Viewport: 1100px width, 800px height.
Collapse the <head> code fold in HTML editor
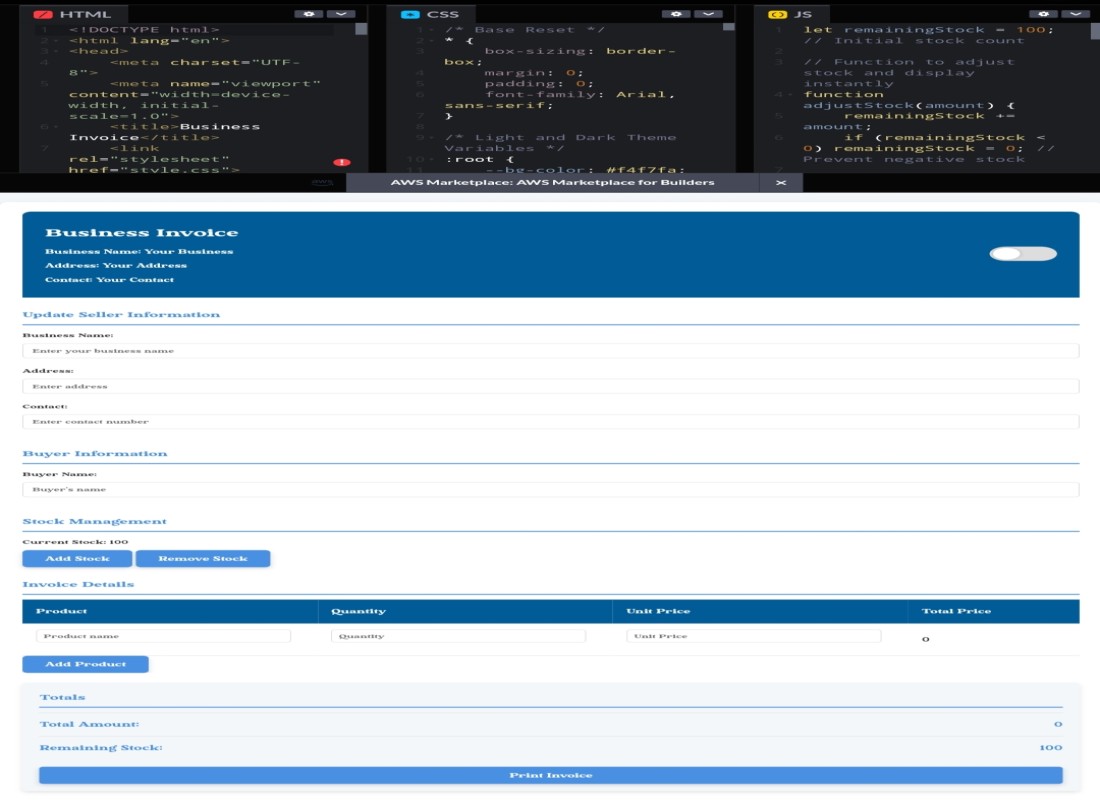(x=55, y=51)
